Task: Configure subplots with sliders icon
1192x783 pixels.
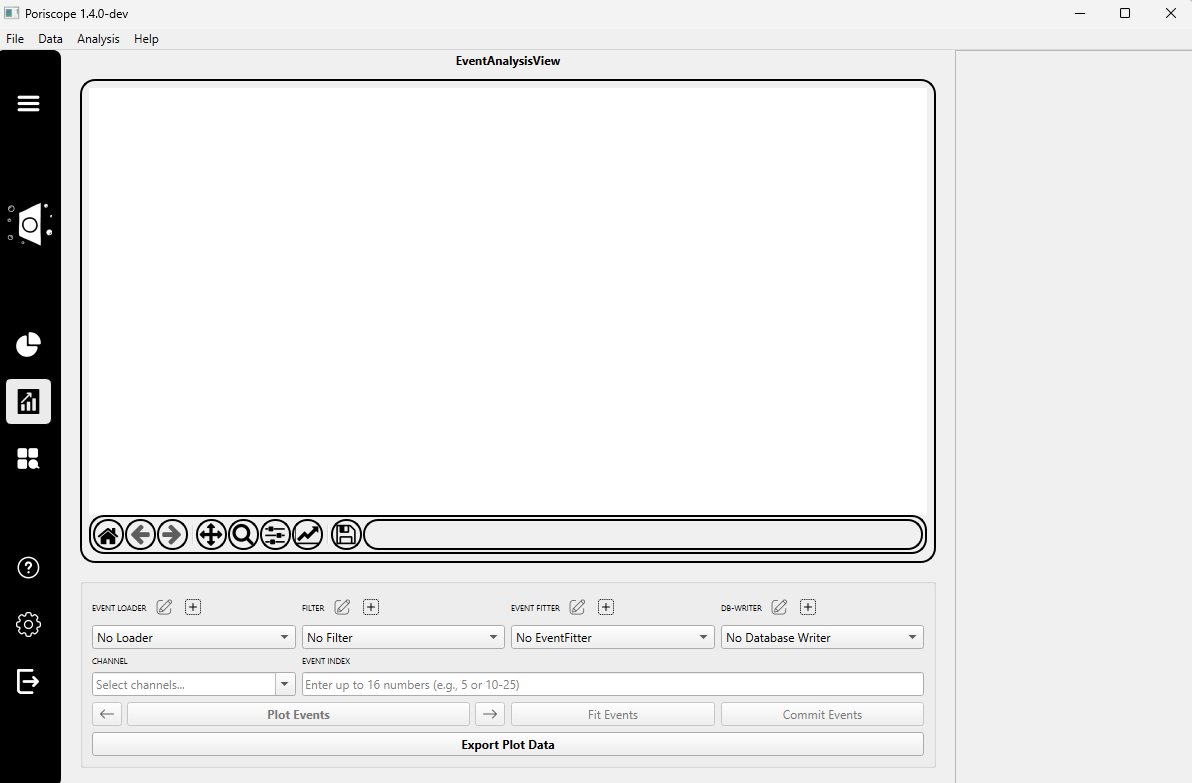Action: 275,535
